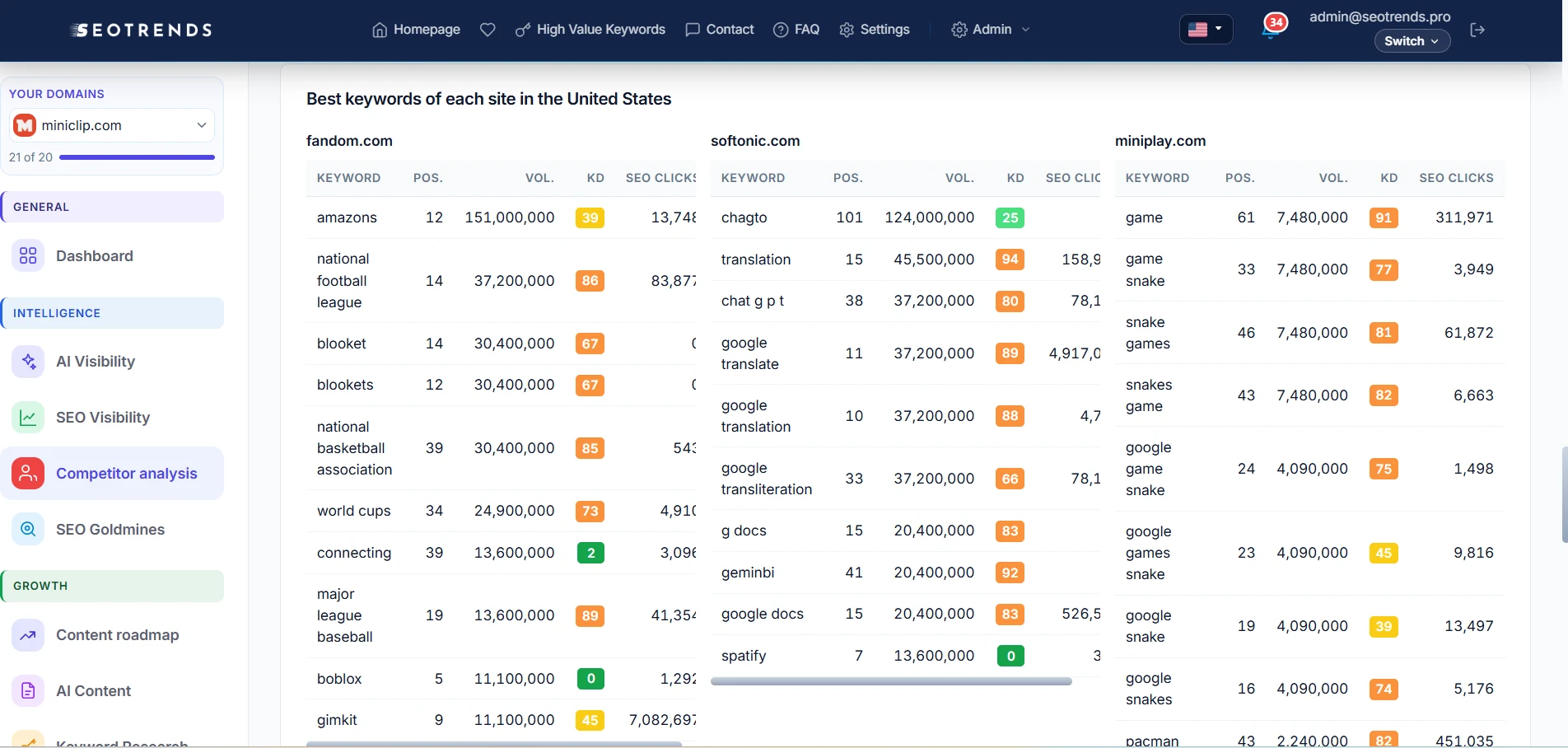Click the SEO Goldmines target icon

(x=28, y=530)
